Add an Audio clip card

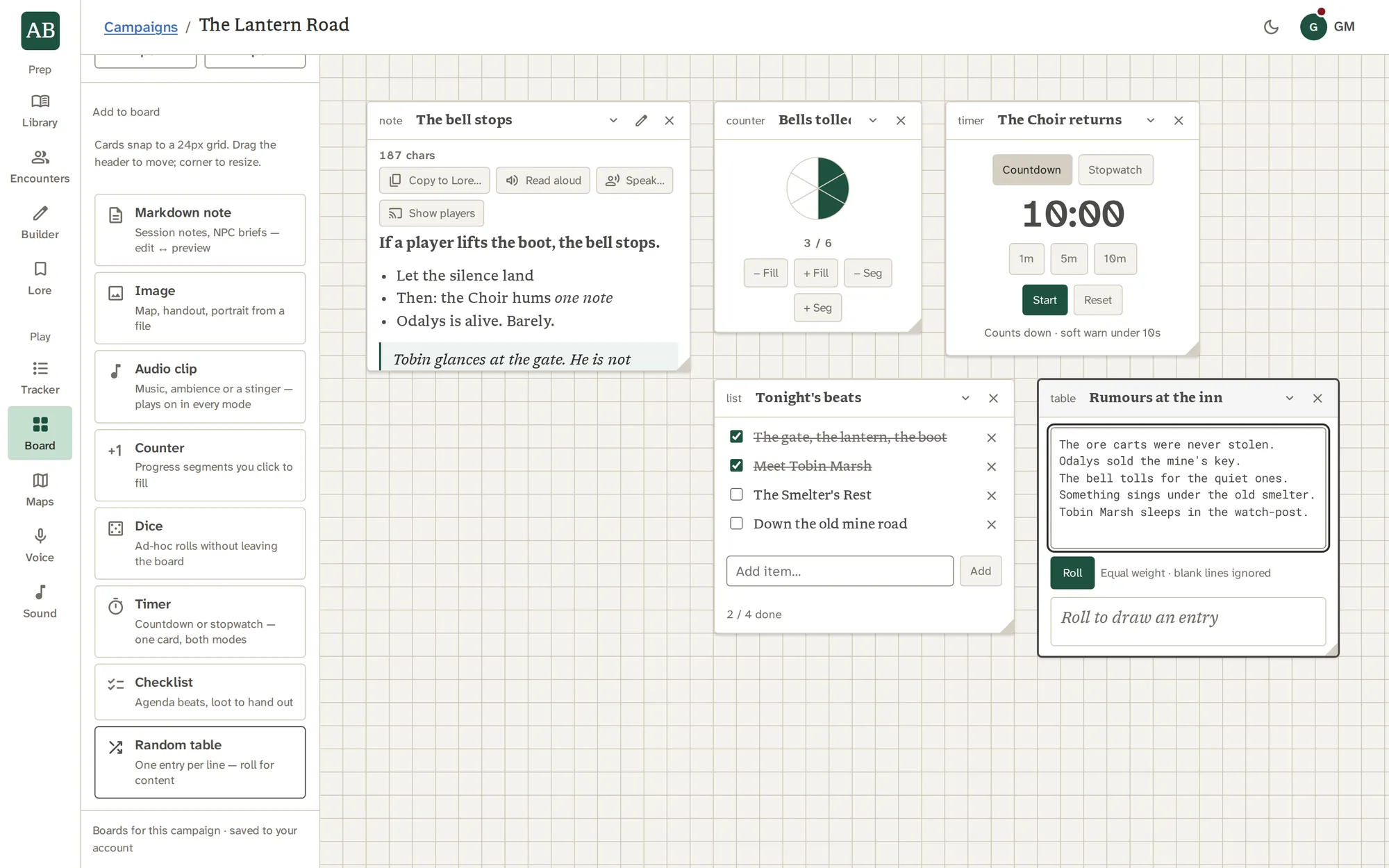(x=200, y=387)
